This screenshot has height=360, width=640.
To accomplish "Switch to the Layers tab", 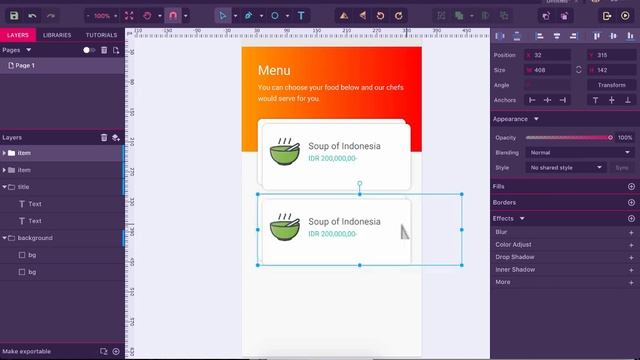I will coord(18,35).
